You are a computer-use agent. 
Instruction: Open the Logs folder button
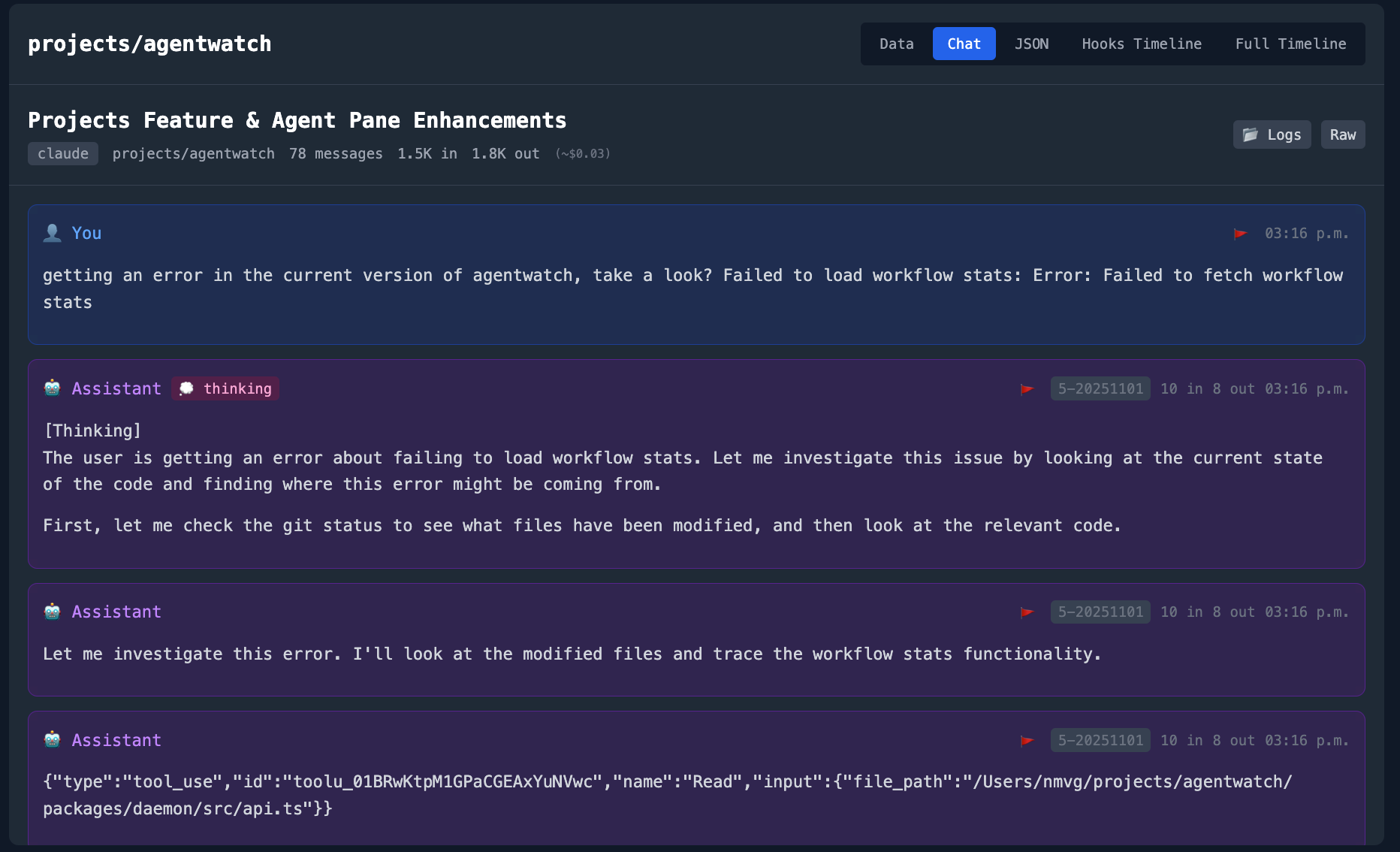[x=1272, y=134]
